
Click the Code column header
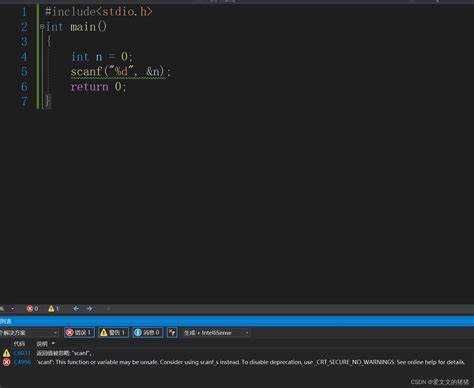pos(19,344)
